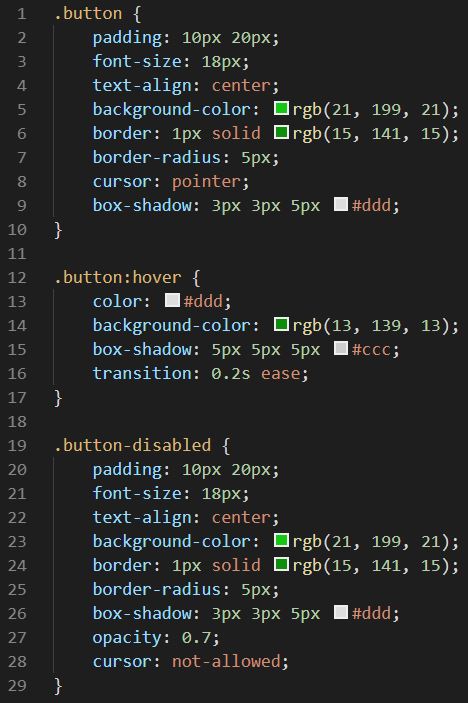This screenshot has height=703, width=468.
Task: Click 'rgb(13, 139, 13)' text on line 14
Action: pos(371,325)
